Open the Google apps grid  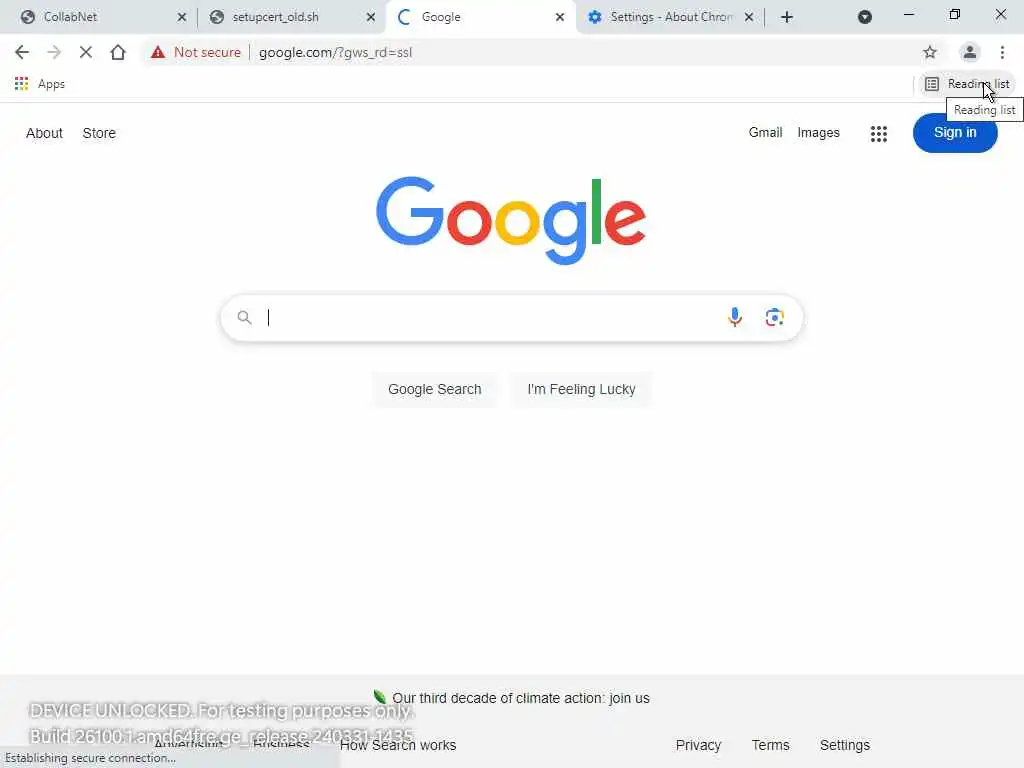[879, 133]
